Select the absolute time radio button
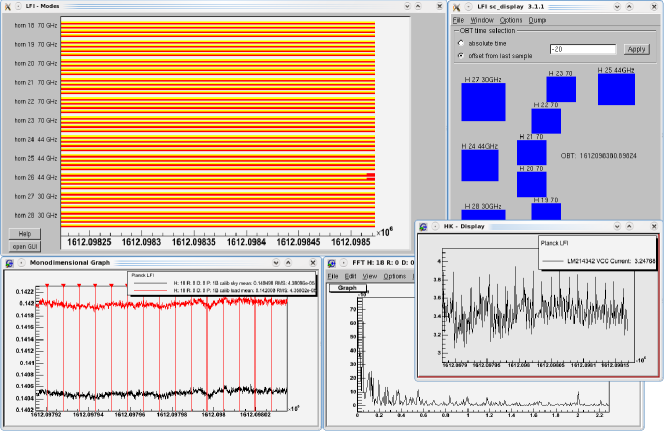664x431 pixels. [x=460, y=43]
